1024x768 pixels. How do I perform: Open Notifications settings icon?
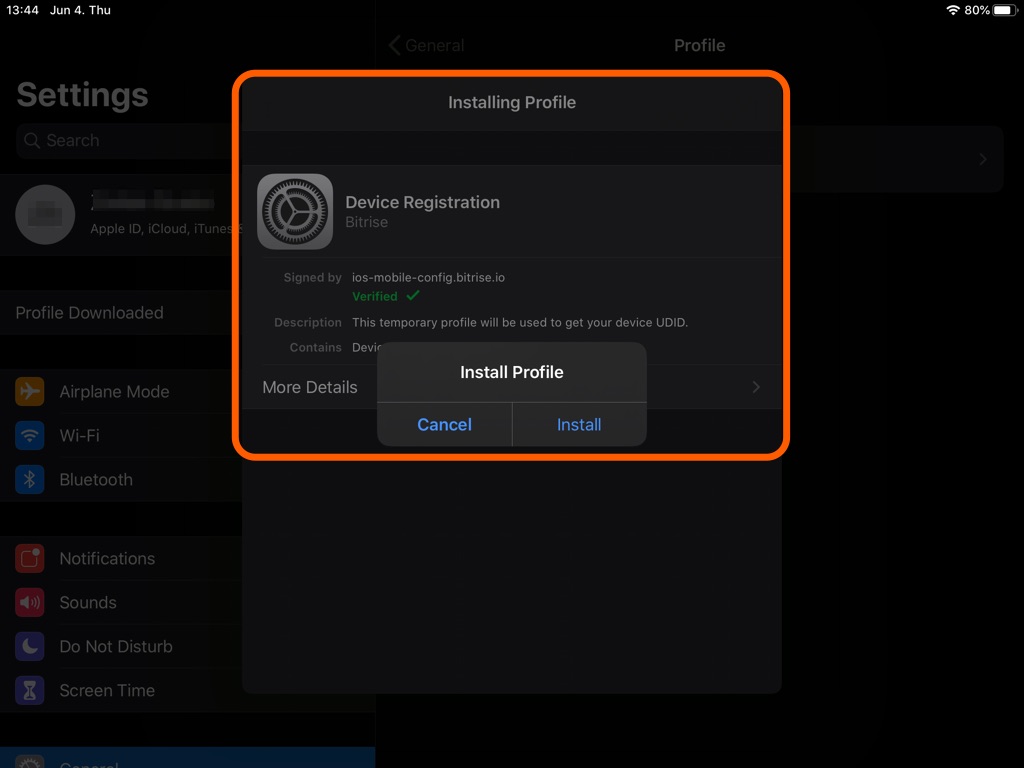coord(29,558)
